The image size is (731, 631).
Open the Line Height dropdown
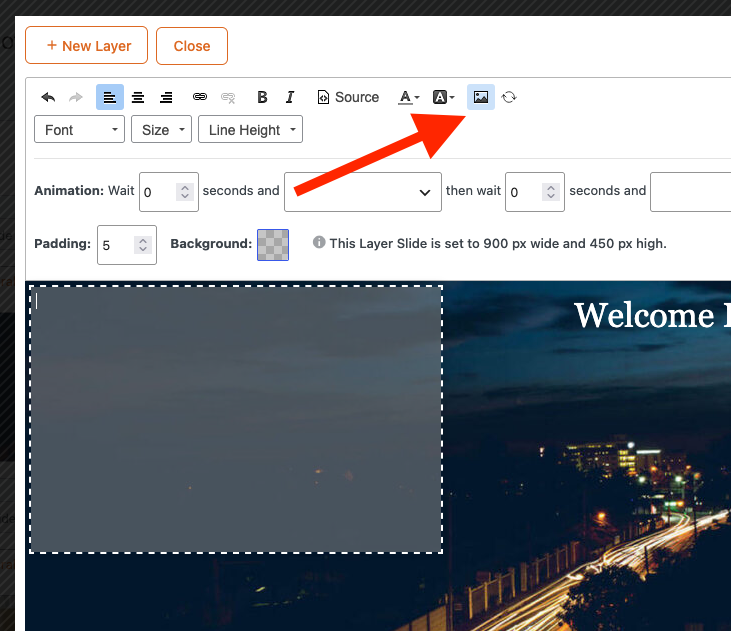tap(250, 129)
